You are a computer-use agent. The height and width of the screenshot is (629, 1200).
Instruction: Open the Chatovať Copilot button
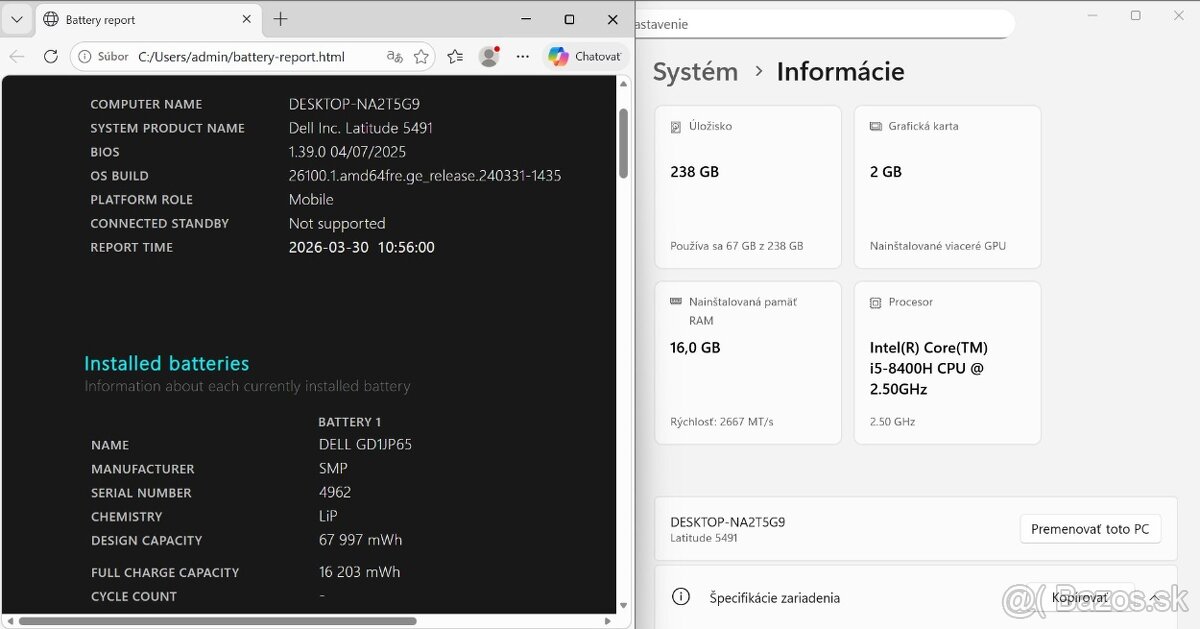(585, 57)
